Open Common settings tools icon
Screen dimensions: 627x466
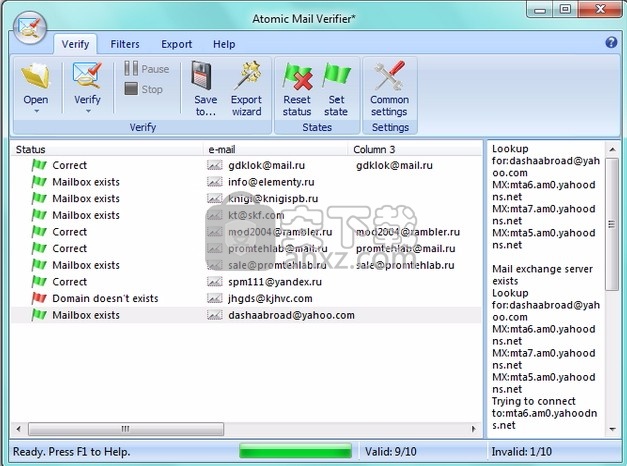(389, 75)
